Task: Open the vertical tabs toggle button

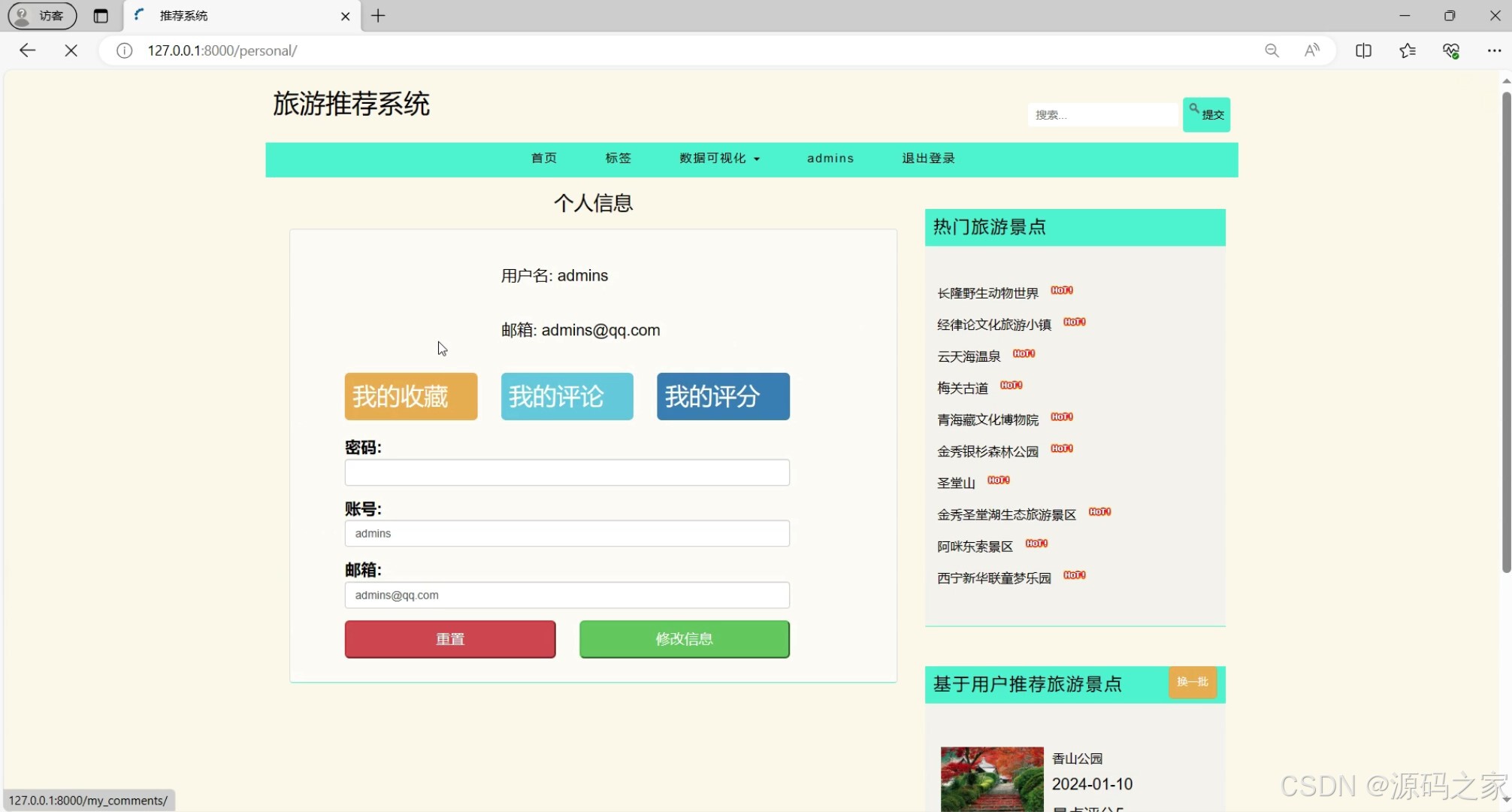Action: tap(101, 16)
